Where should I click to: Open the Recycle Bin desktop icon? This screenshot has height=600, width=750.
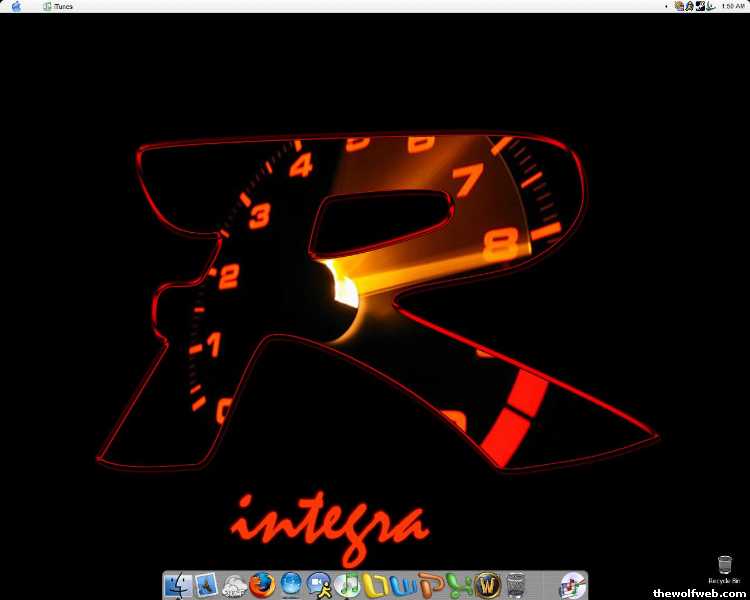724,569
